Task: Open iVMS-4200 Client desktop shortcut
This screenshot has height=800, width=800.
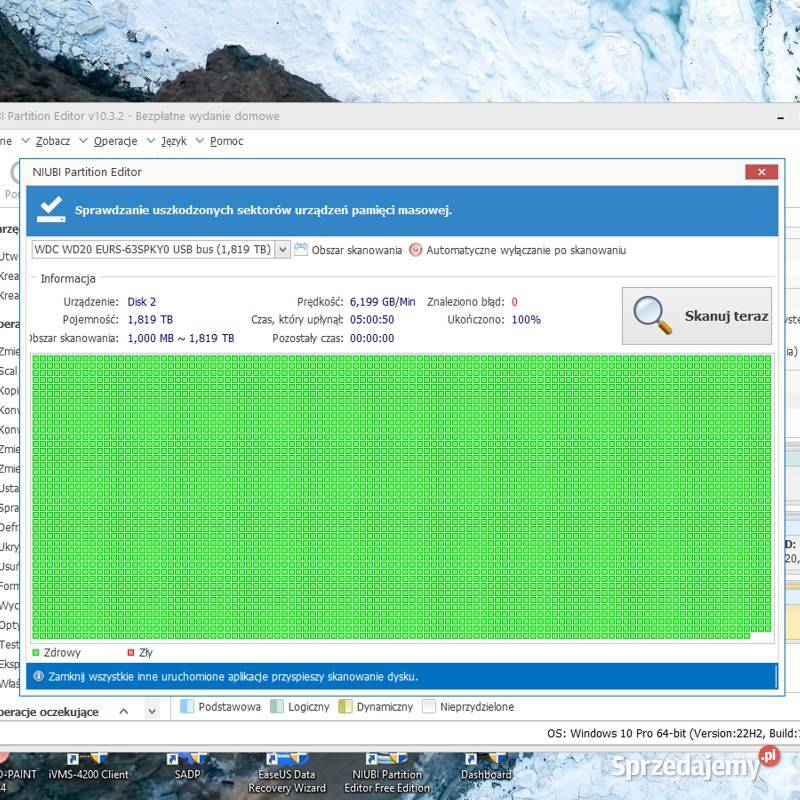Action: [x=88, y=768]
